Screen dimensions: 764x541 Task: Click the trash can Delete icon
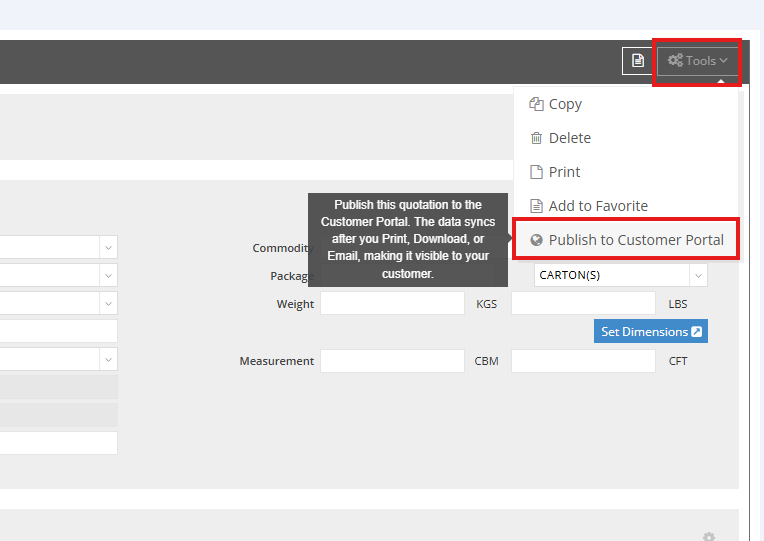point(536,138)
